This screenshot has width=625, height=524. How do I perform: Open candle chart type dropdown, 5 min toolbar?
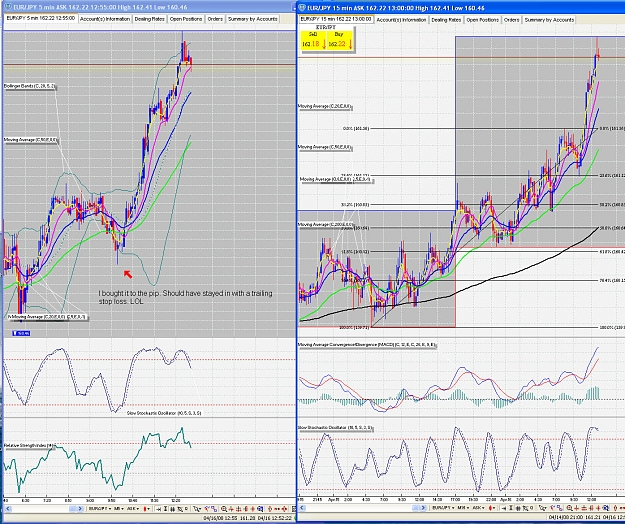click(x=147, y=508)
